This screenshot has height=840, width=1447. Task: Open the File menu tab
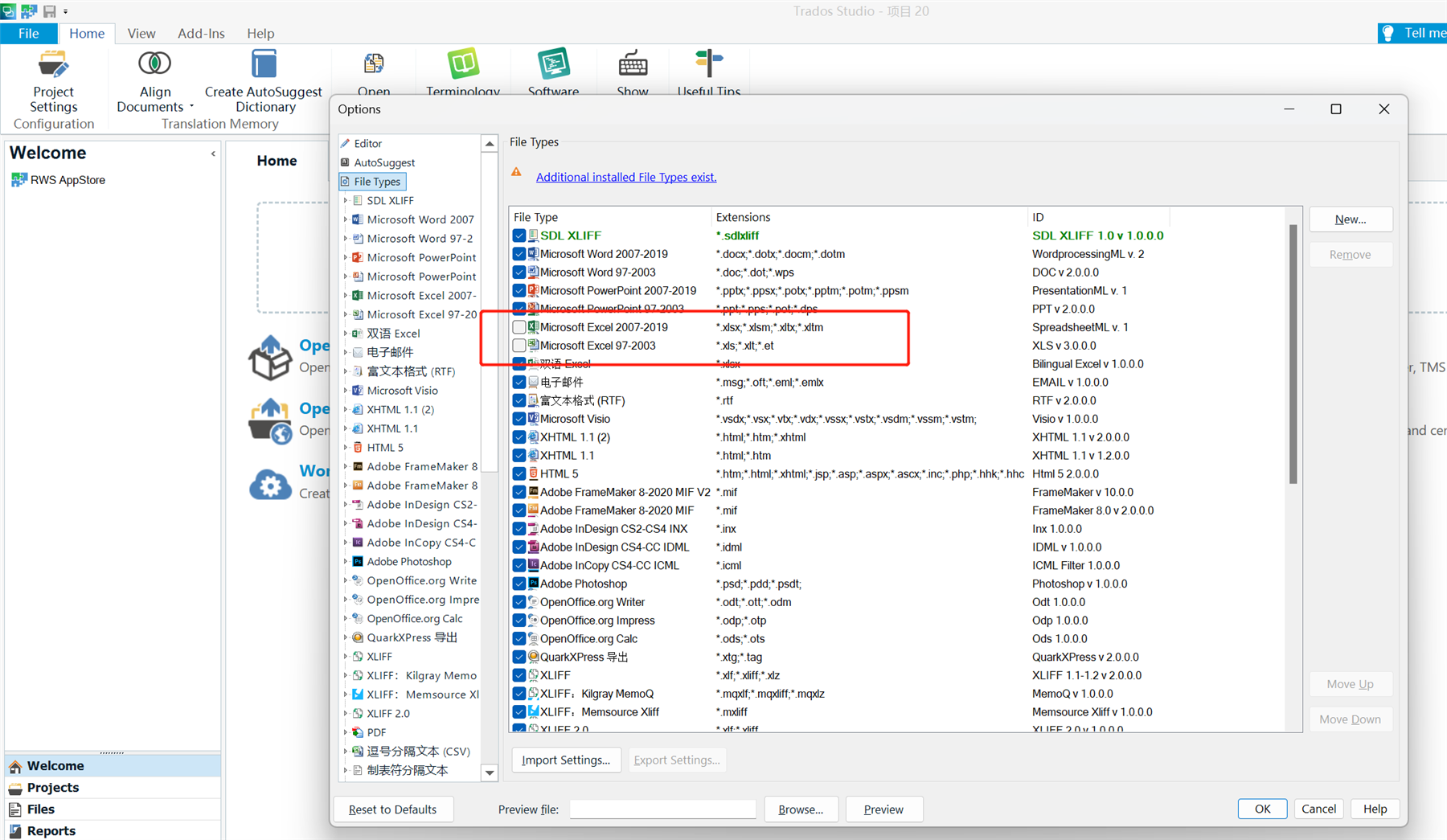tap(29, 33)
